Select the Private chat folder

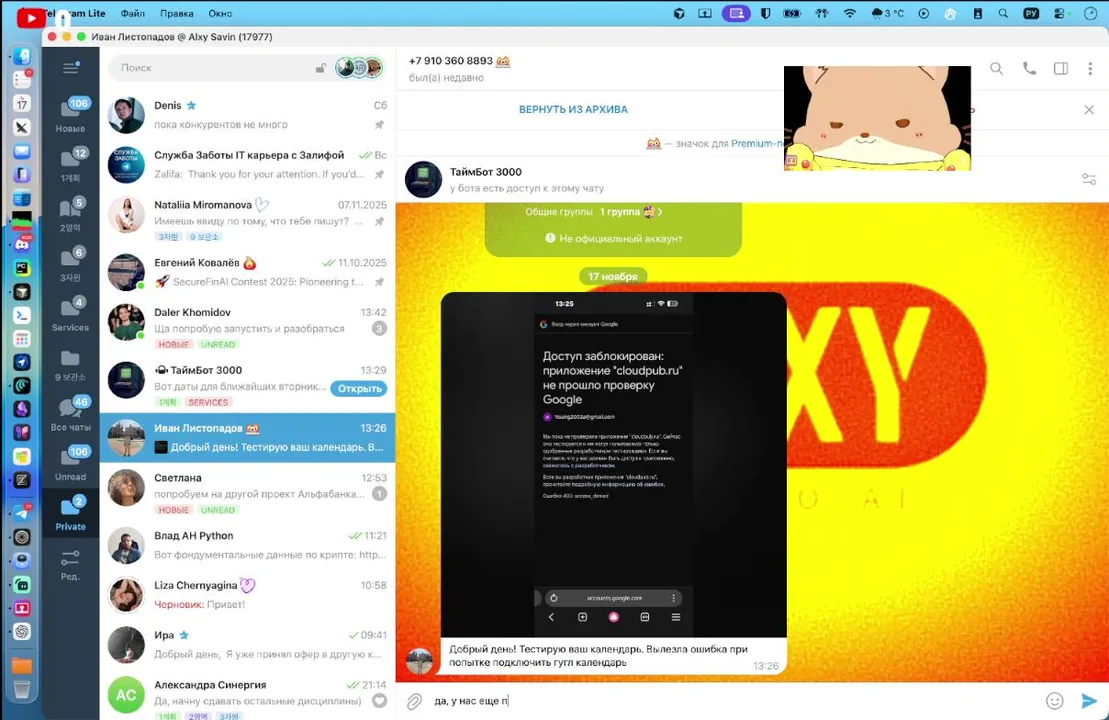pyautogui.click(x=70, y=513)
